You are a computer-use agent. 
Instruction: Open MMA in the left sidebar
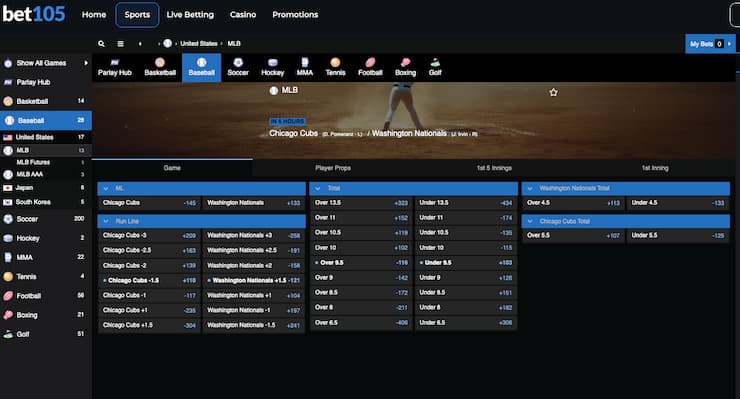[x=45, y=257]
